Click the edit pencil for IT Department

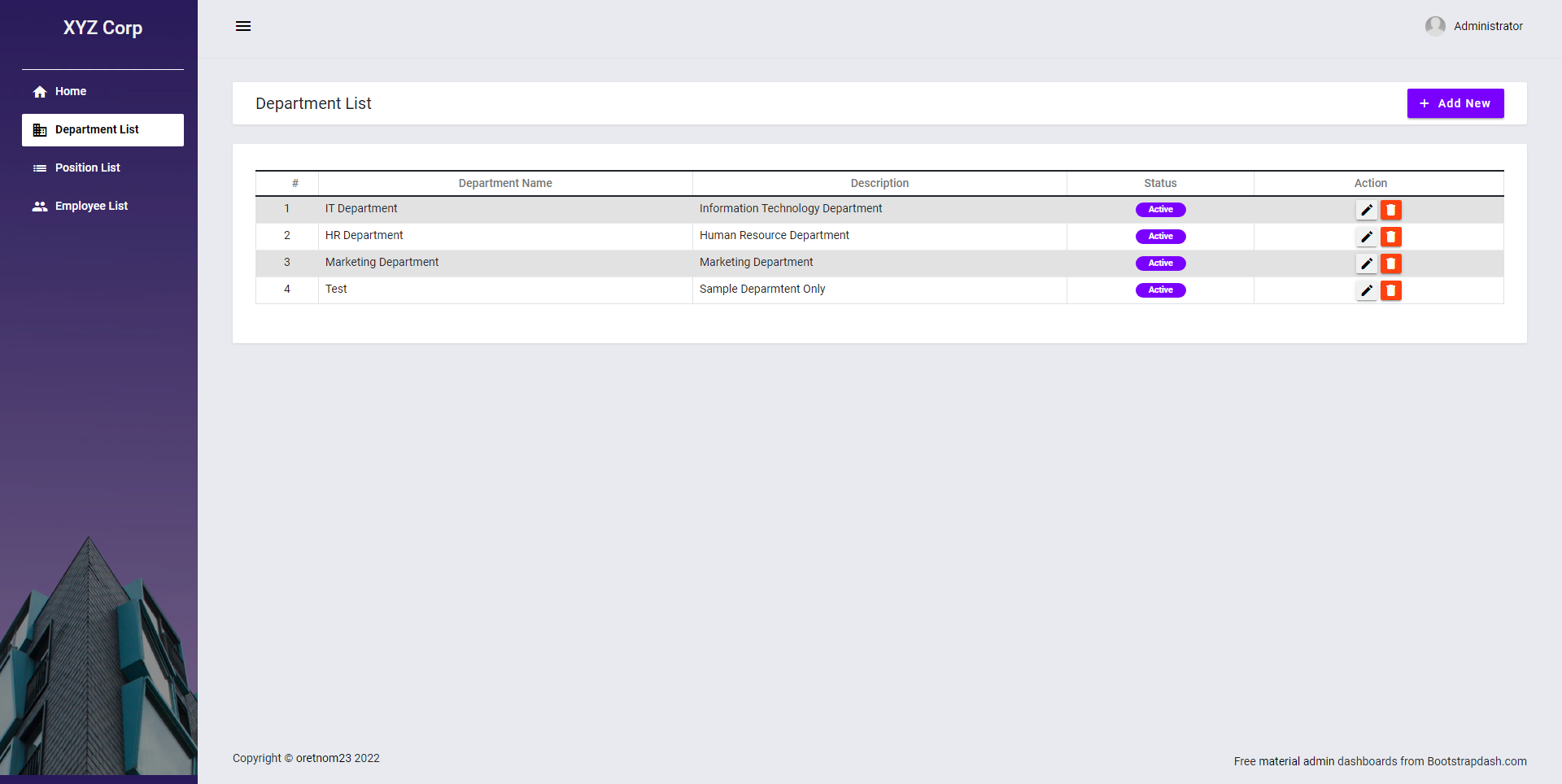1366,210
